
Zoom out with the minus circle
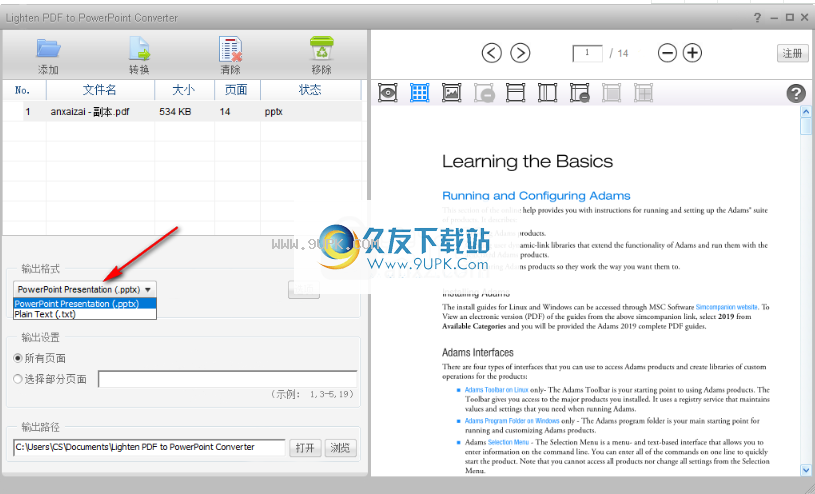click(x=667, y=53)
